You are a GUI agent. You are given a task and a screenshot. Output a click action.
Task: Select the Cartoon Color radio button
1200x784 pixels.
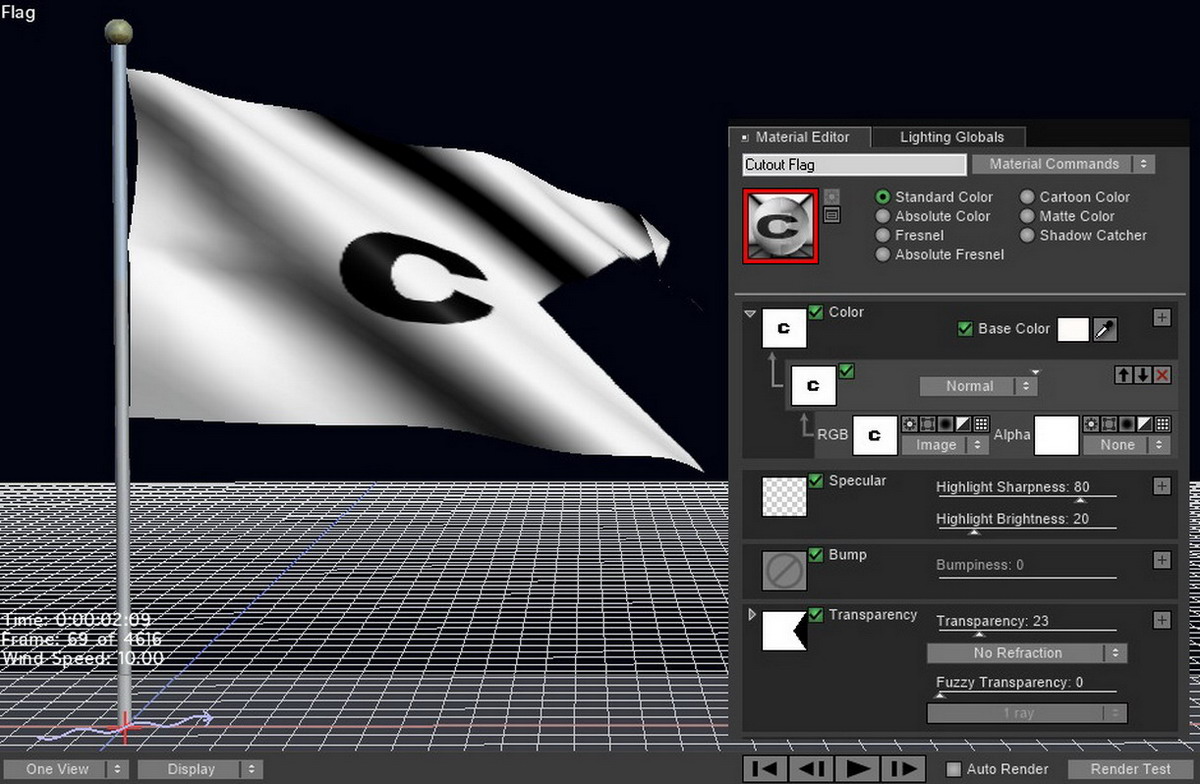click(x=1027, y=197)
